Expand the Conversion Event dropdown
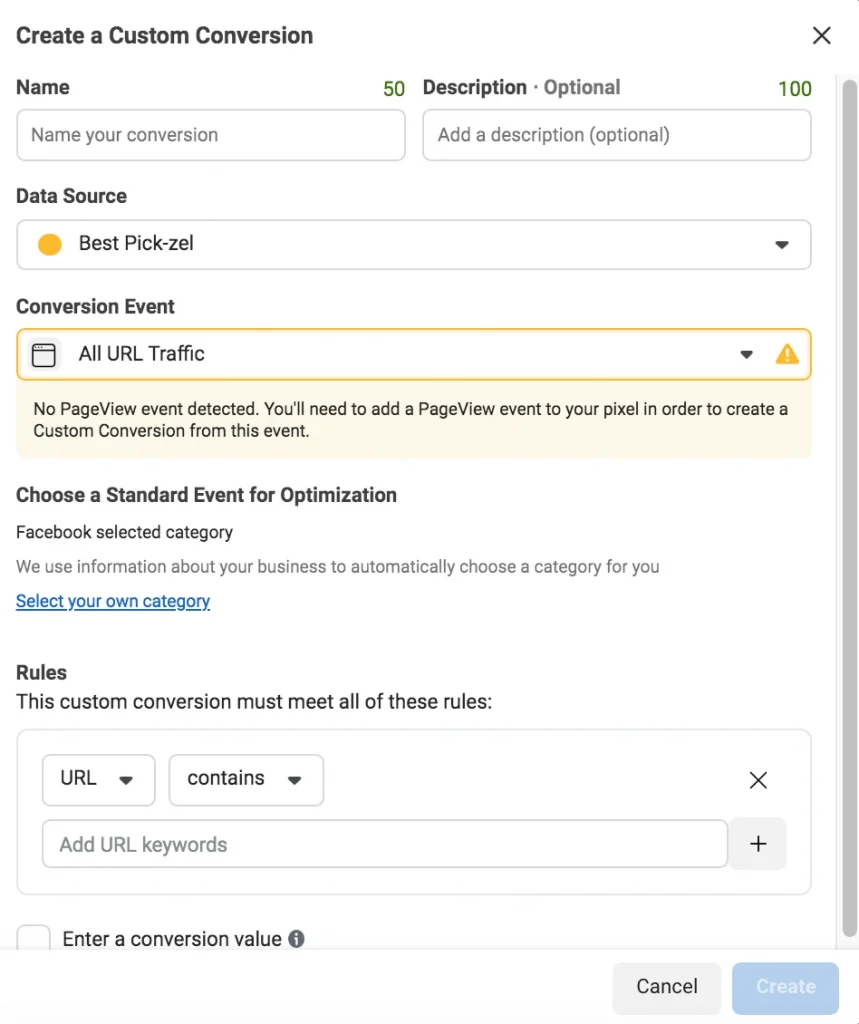Screen dimensions: 859x1024 coord(400,354)
